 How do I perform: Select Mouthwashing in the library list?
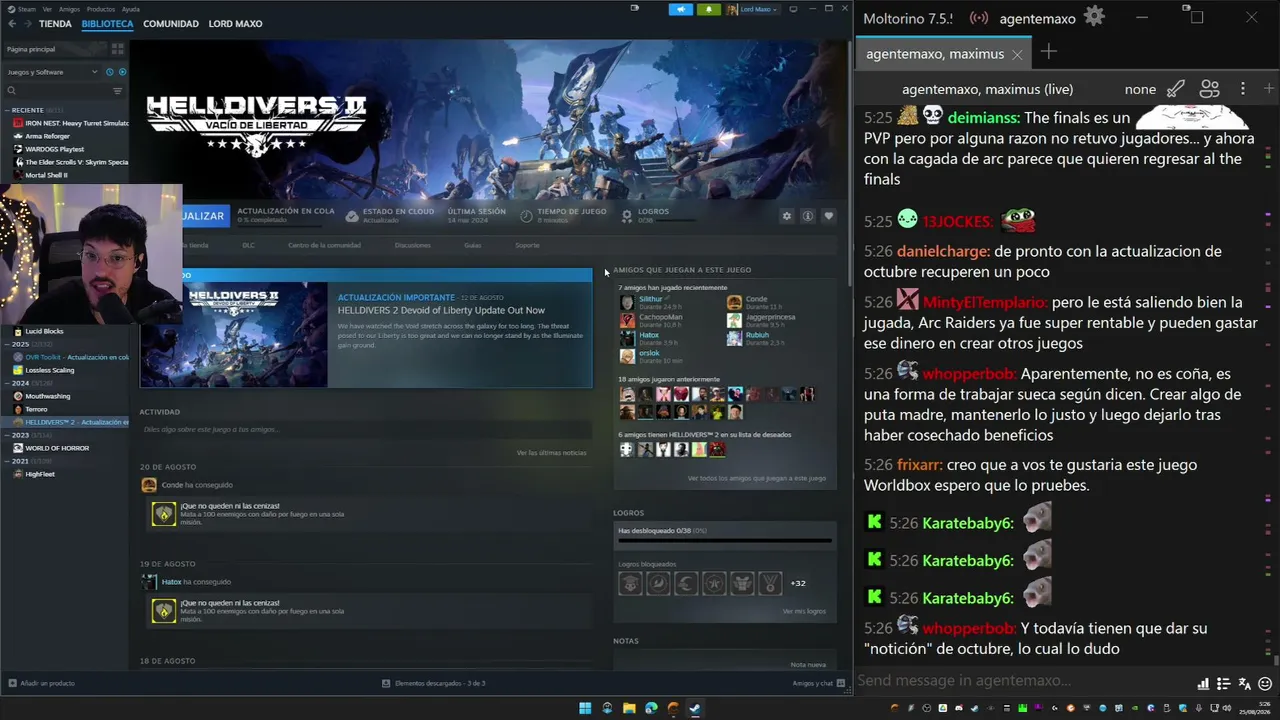pyautogui.click(x=48, y=396)
